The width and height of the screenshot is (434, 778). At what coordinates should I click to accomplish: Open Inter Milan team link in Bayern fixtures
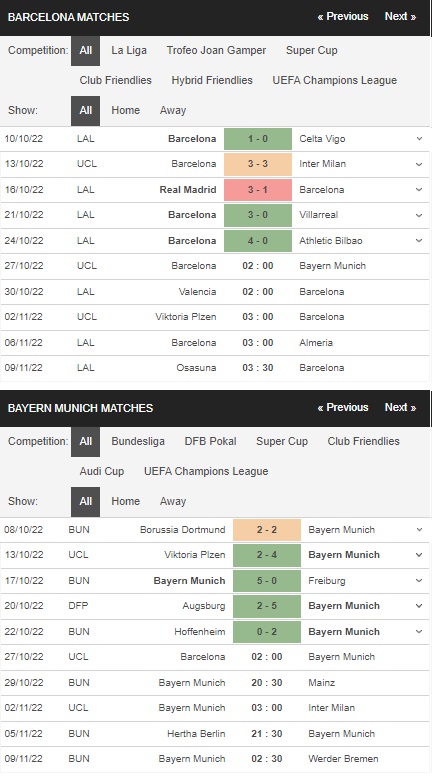(x=331, y=708)
